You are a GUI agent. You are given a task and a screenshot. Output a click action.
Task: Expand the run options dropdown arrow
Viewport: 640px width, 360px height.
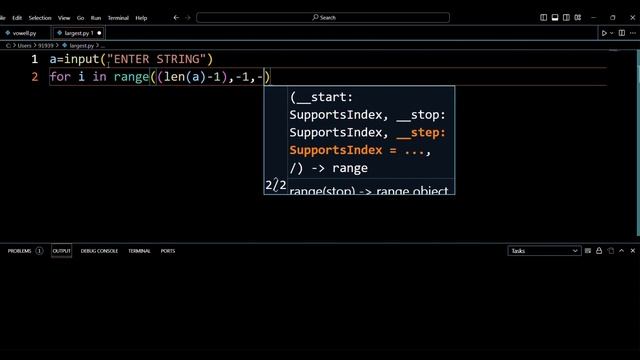(611, 33)
